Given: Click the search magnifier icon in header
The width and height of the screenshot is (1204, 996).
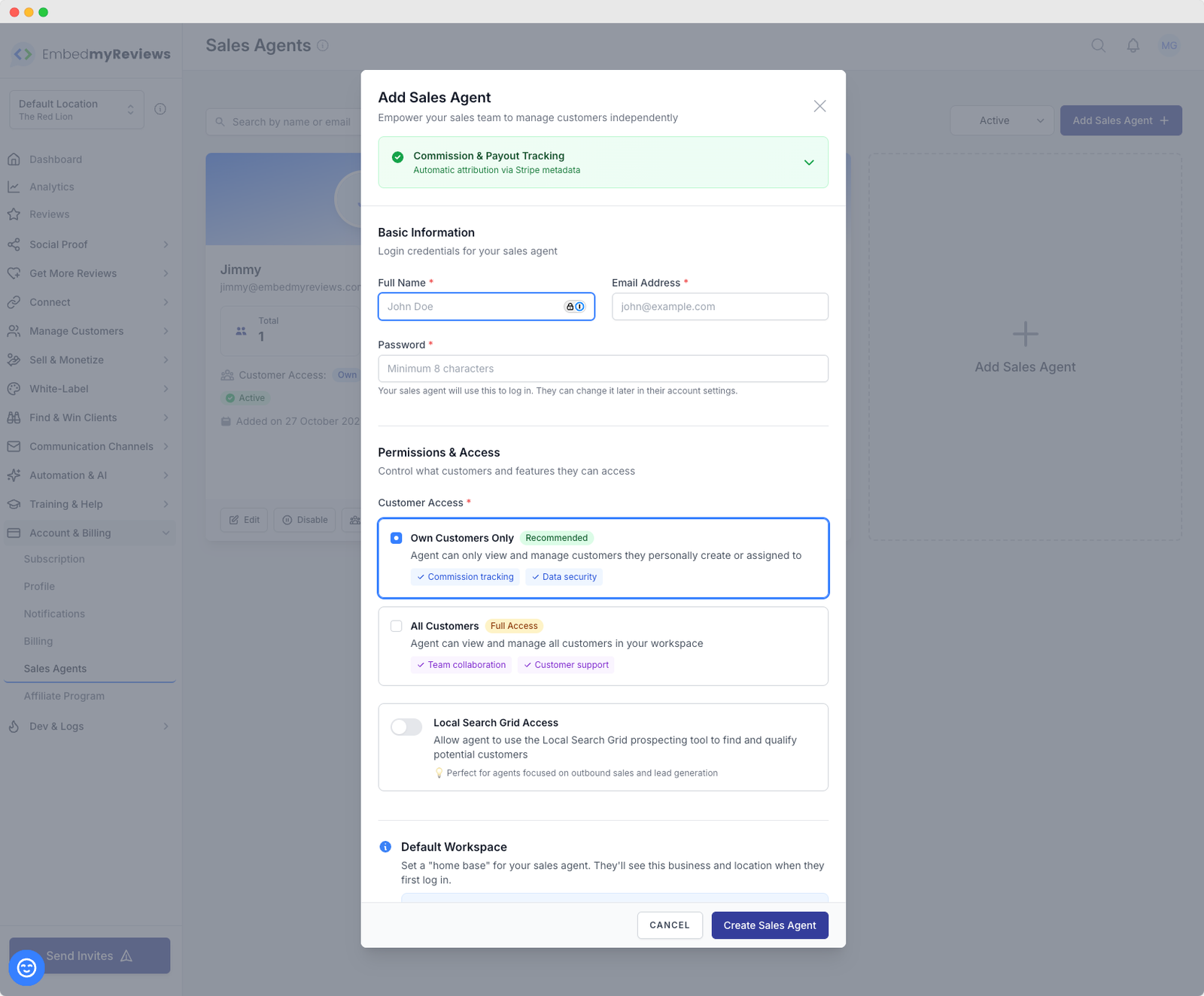Looking at the screenshot, I should pos(1098,45).
